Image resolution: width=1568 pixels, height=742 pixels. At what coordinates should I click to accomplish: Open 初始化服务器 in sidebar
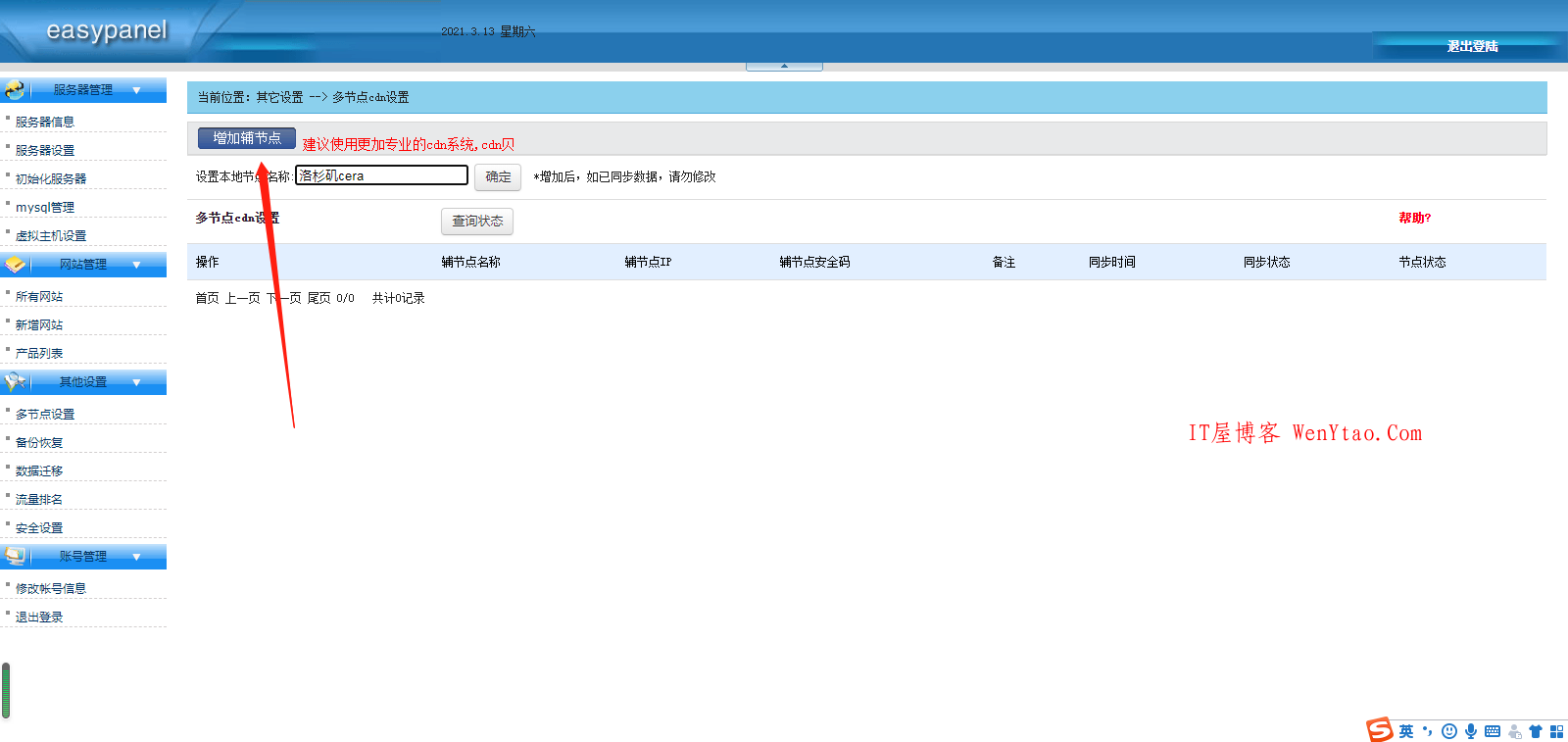(51, 179)
